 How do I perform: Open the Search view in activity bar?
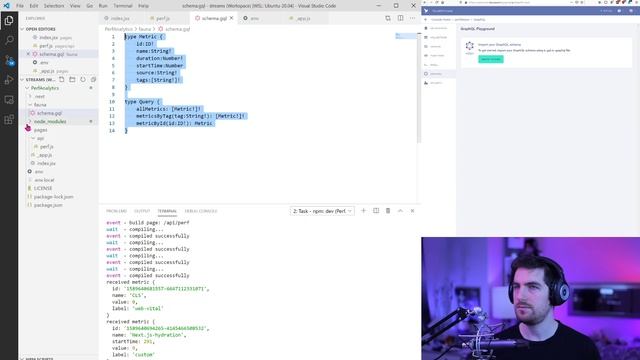coord(9,40)
